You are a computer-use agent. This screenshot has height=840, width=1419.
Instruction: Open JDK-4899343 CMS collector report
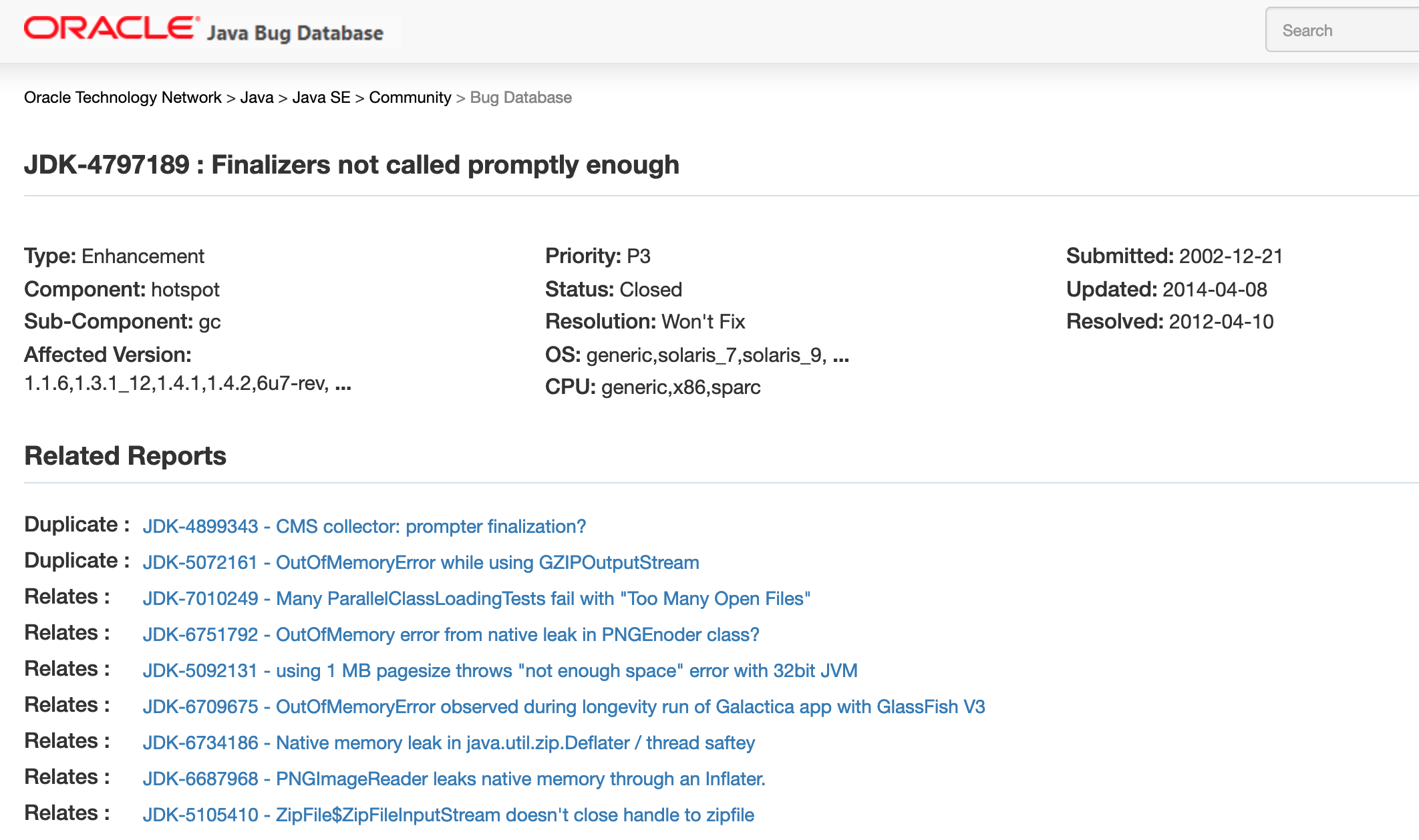[364, 526]
